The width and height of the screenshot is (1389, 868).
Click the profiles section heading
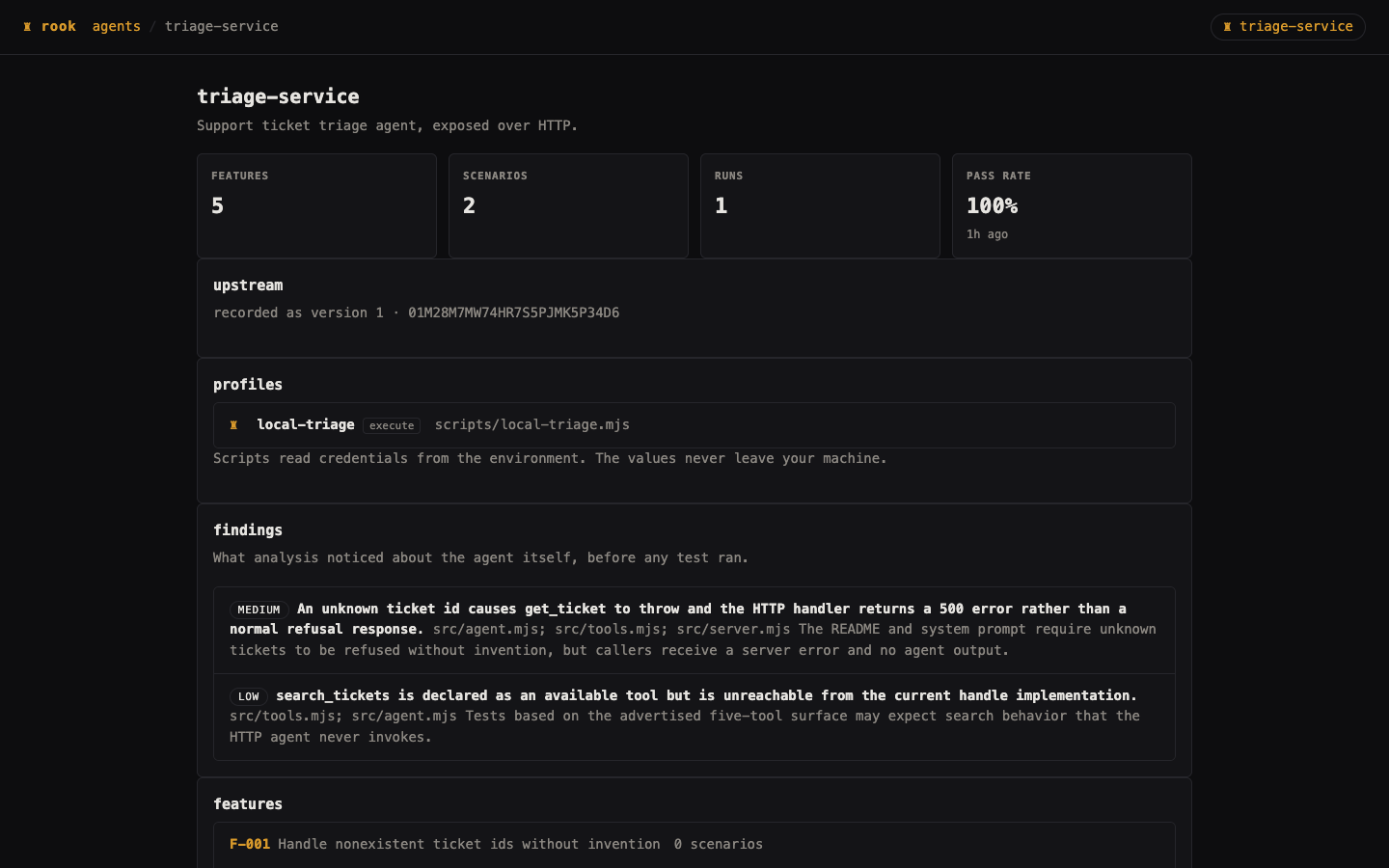pyautogui.click(x=248, y=385)
